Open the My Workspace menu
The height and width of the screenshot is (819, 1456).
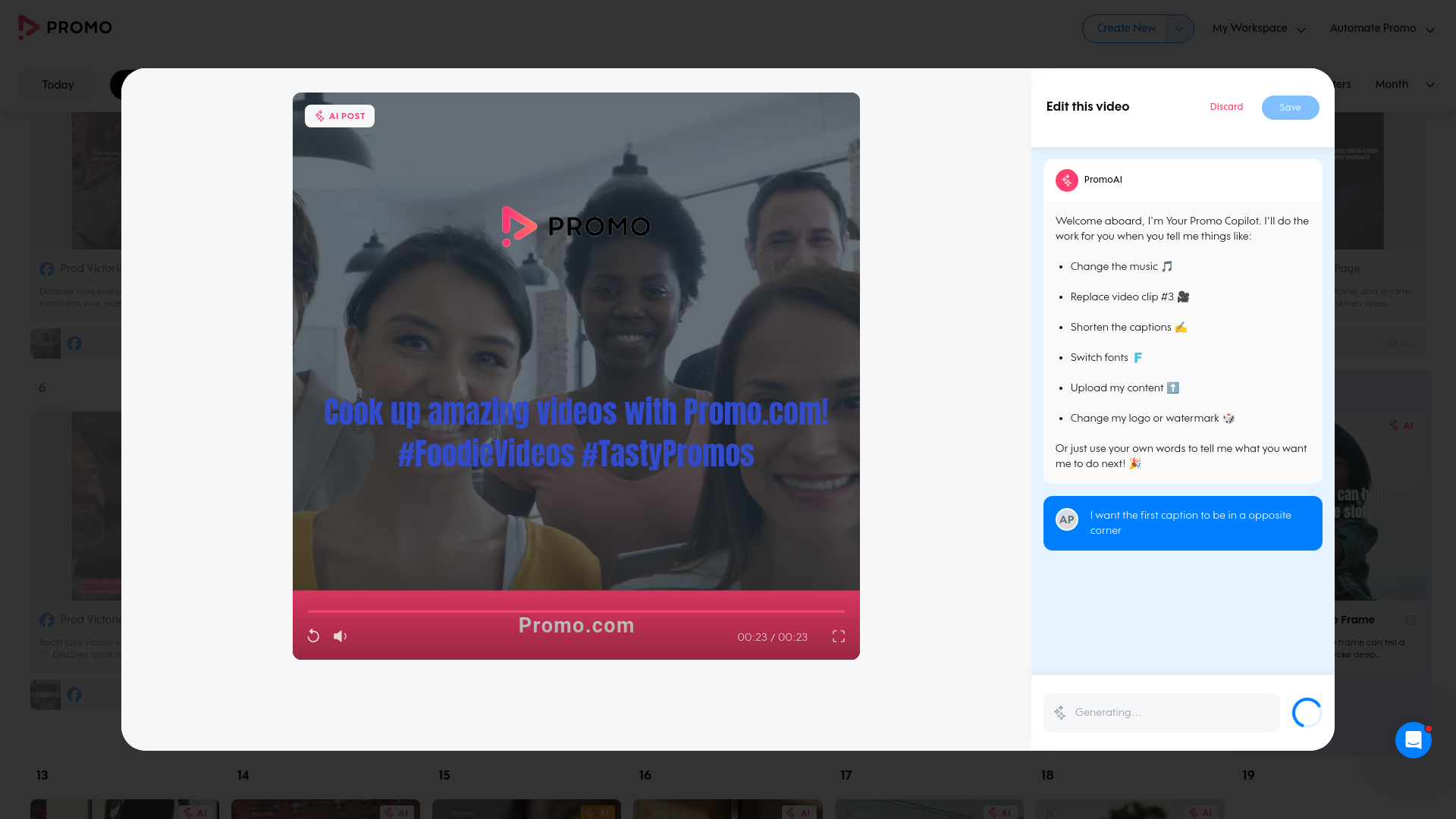click(1259, 29)
